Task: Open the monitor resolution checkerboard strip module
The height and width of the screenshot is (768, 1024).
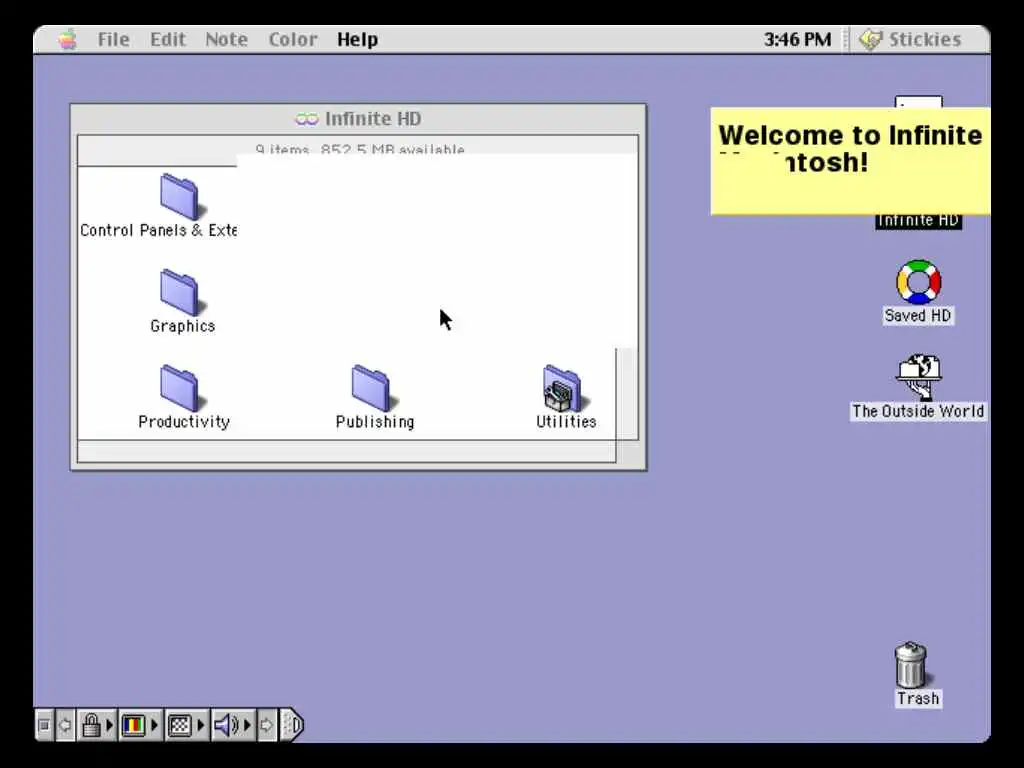Action: coord(186,725)
